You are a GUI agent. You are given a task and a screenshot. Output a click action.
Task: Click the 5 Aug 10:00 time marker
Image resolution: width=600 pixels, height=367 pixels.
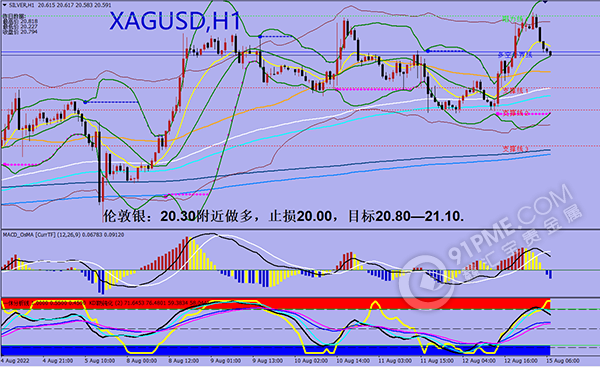pyautogui.click(x=100, y=360)
